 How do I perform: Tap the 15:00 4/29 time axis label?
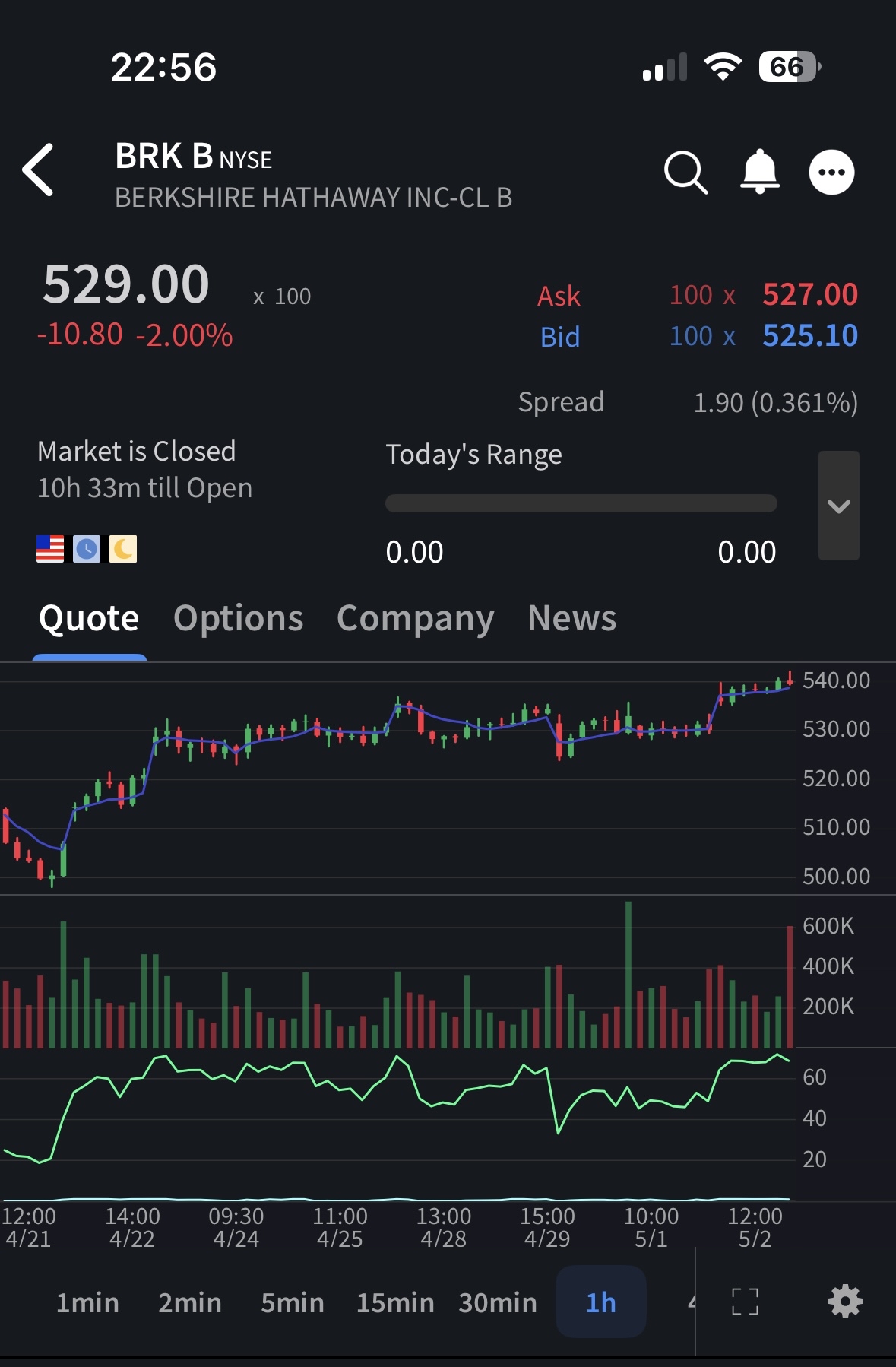tap(547, 1227)
